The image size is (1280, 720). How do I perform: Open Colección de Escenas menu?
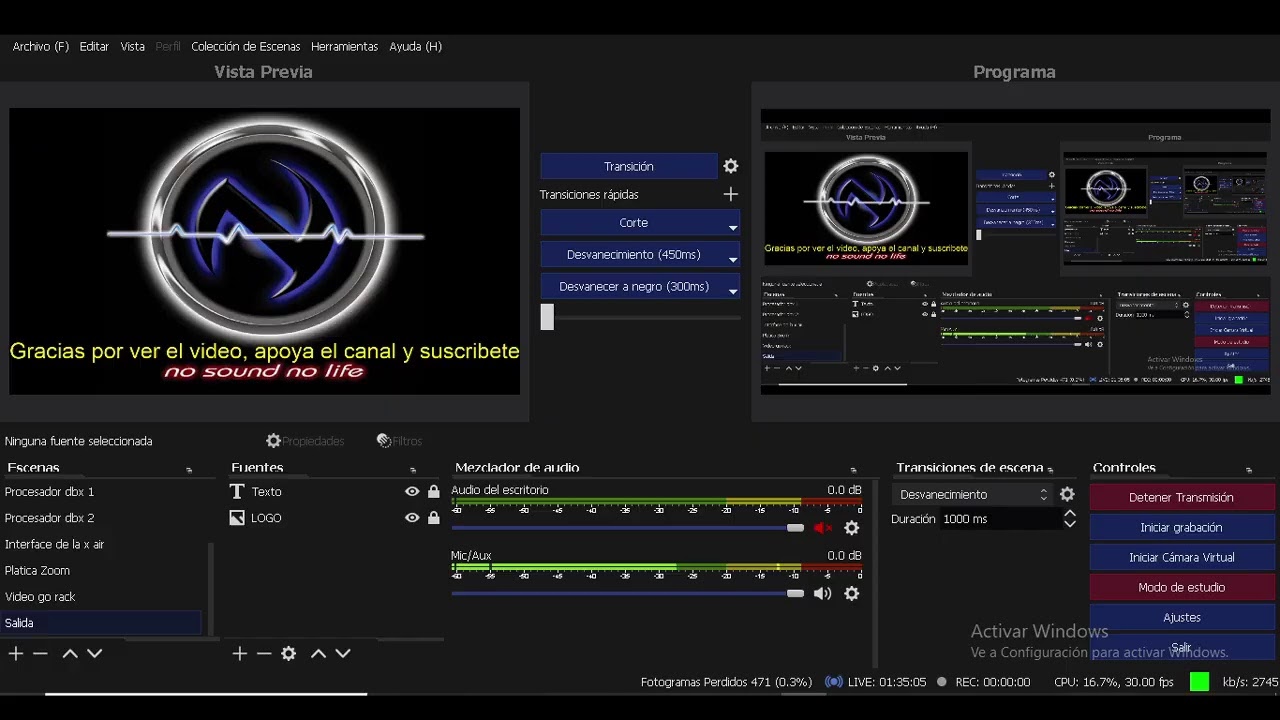coord(246,46)
